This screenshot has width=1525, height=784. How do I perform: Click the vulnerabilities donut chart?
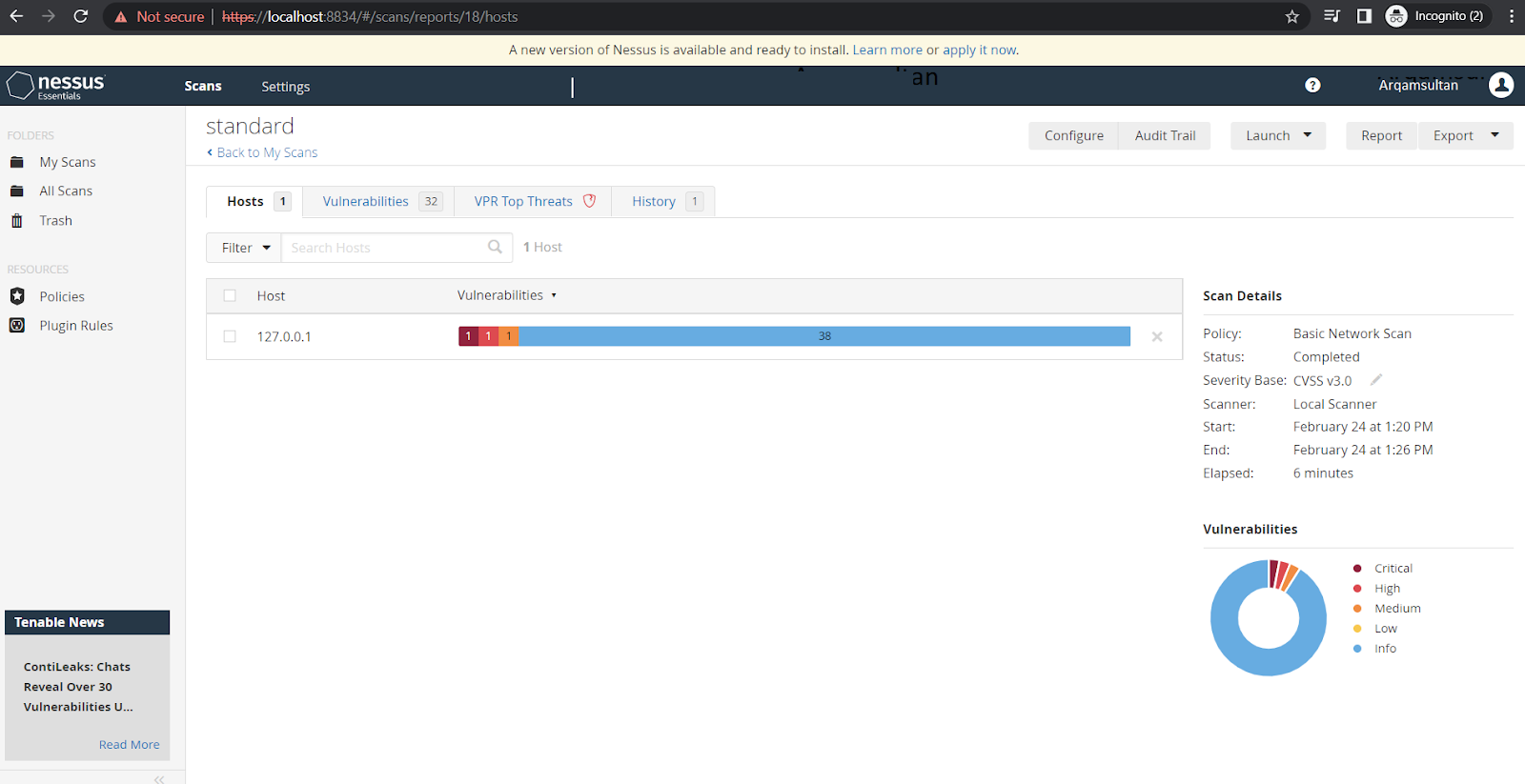(1269, 618)
